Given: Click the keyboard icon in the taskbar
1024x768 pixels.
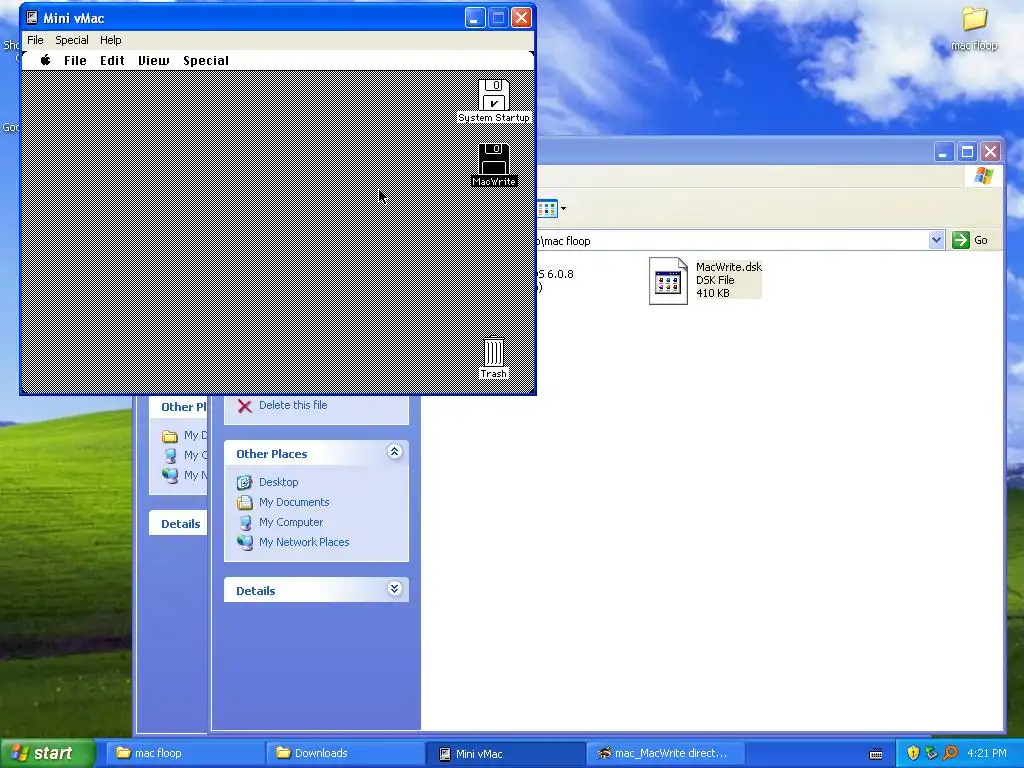Looking at the screenshot, I should 876,754.
